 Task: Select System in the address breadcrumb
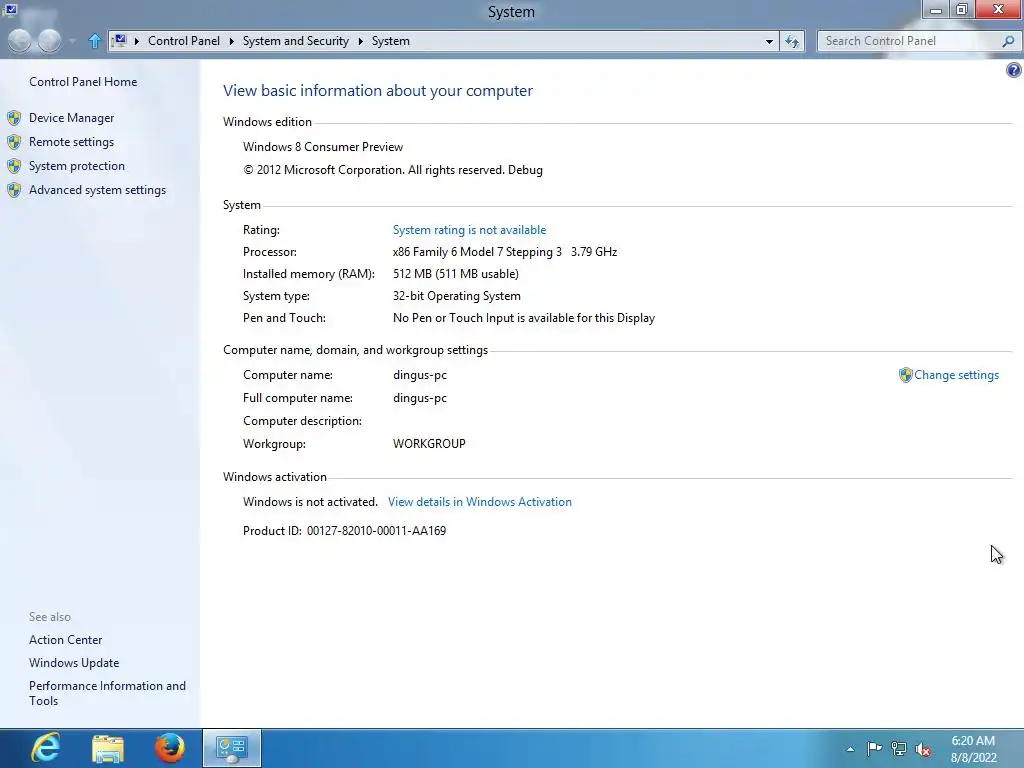click(391, 40)
